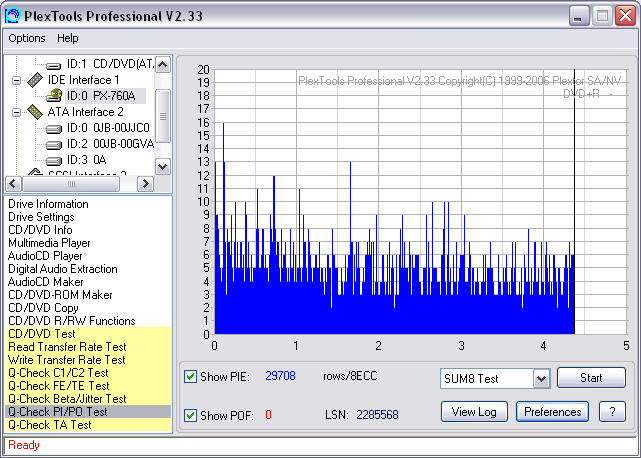Image resolution: width=641 pixels, height=458 pixels.
Task: Click the question mark help button
Action: pyautogui.click(x=612, y=412)
